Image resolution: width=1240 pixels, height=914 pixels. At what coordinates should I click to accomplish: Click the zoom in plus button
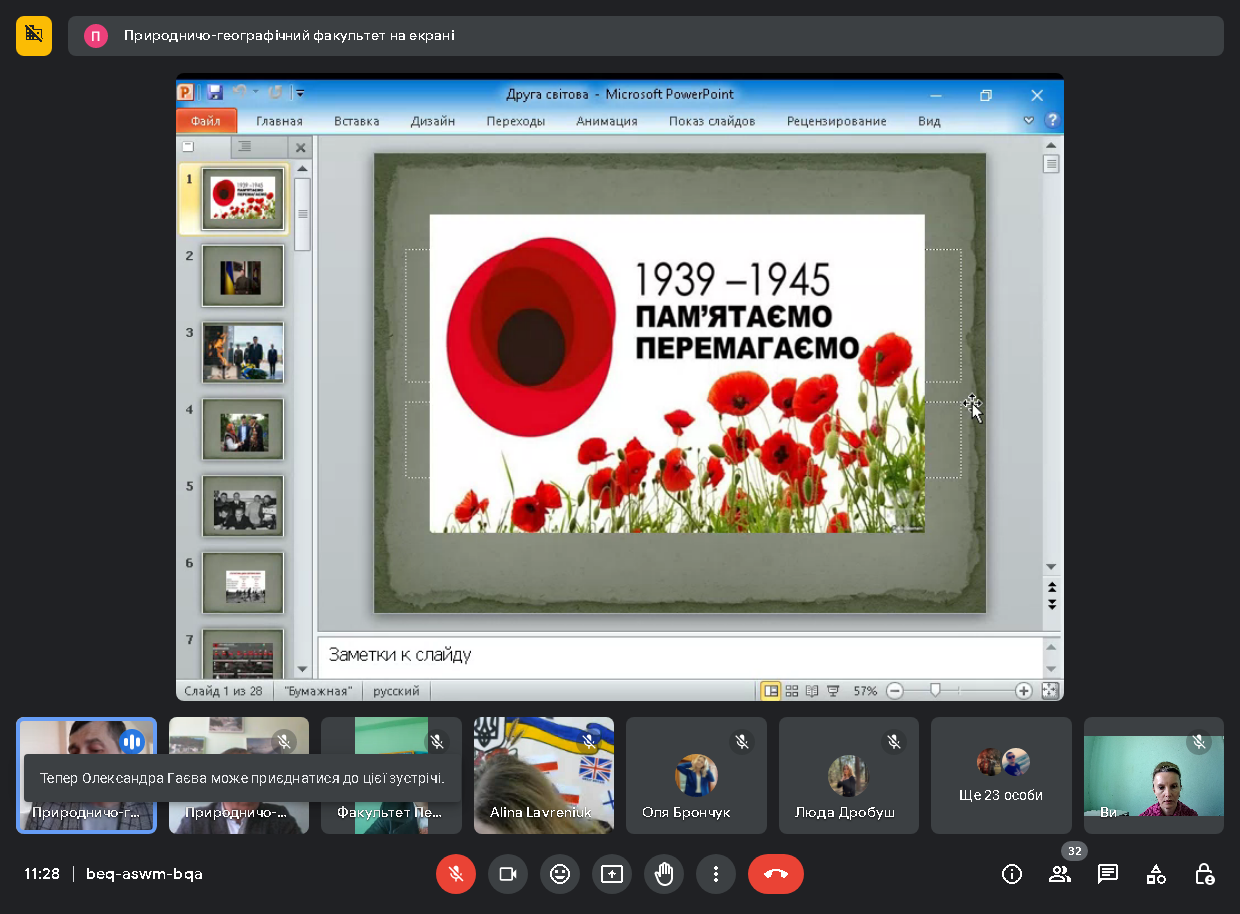1023,691
